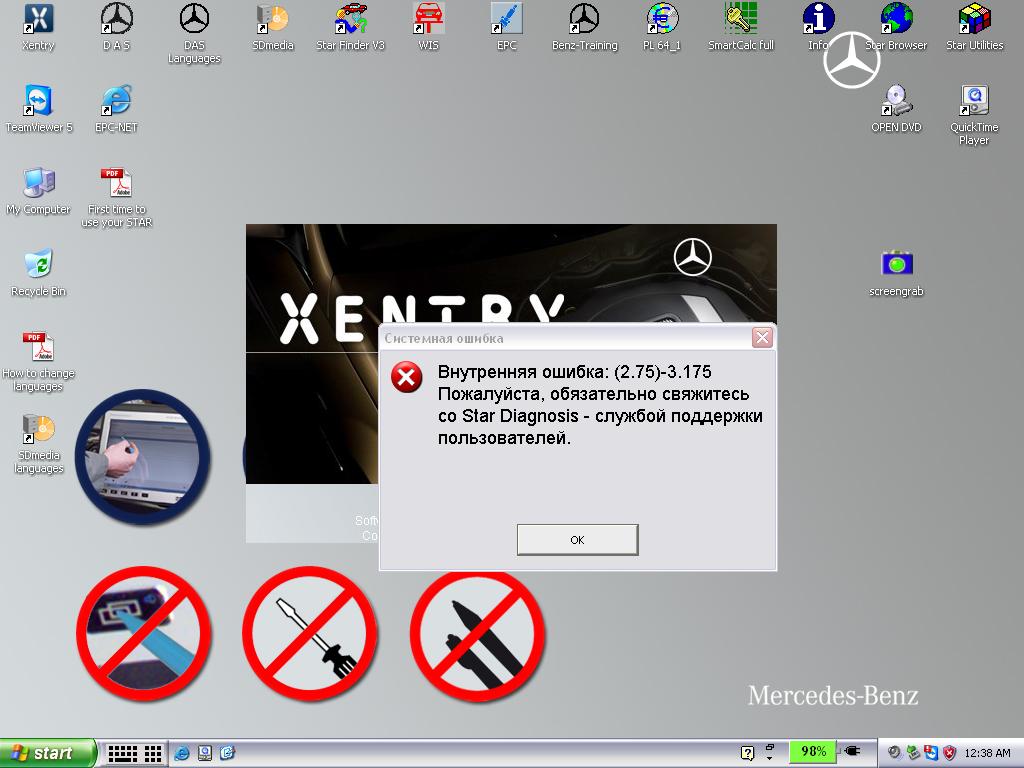Click the 12:38 AM system clock
Image resolution: width=1024 pixels, height=768 pixels.
coord(987,753)
